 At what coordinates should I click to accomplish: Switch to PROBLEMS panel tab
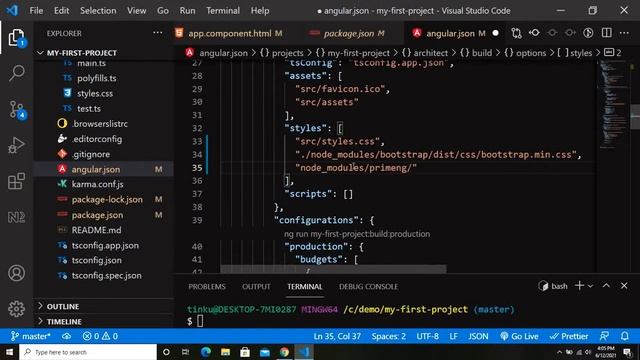207,287
